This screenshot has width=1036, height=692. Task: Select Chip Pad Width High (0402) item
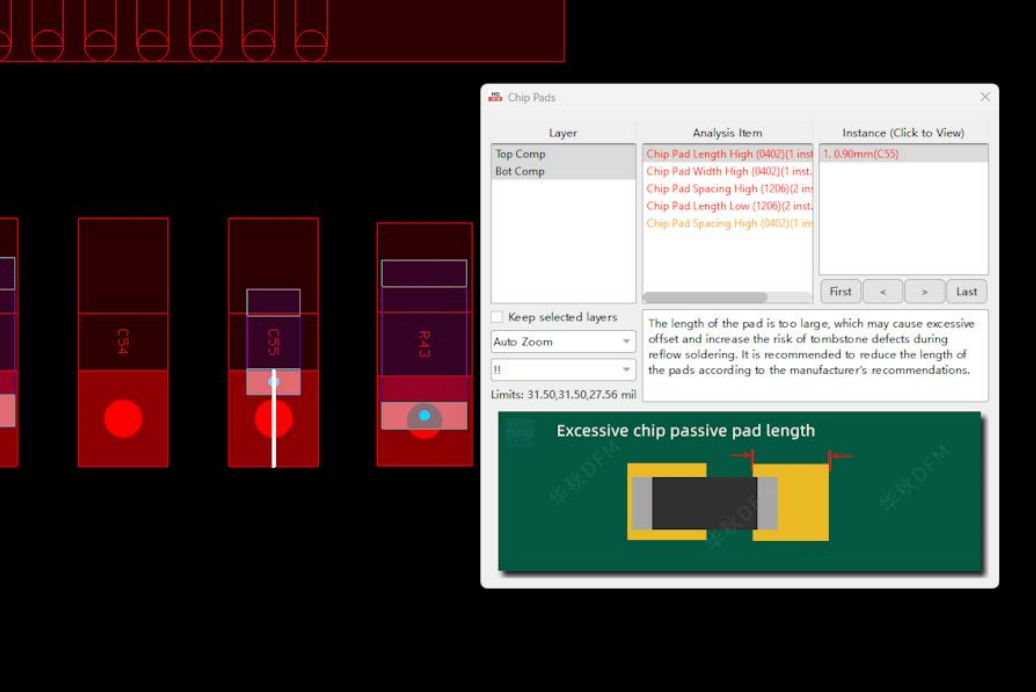(x=727, y=171)
